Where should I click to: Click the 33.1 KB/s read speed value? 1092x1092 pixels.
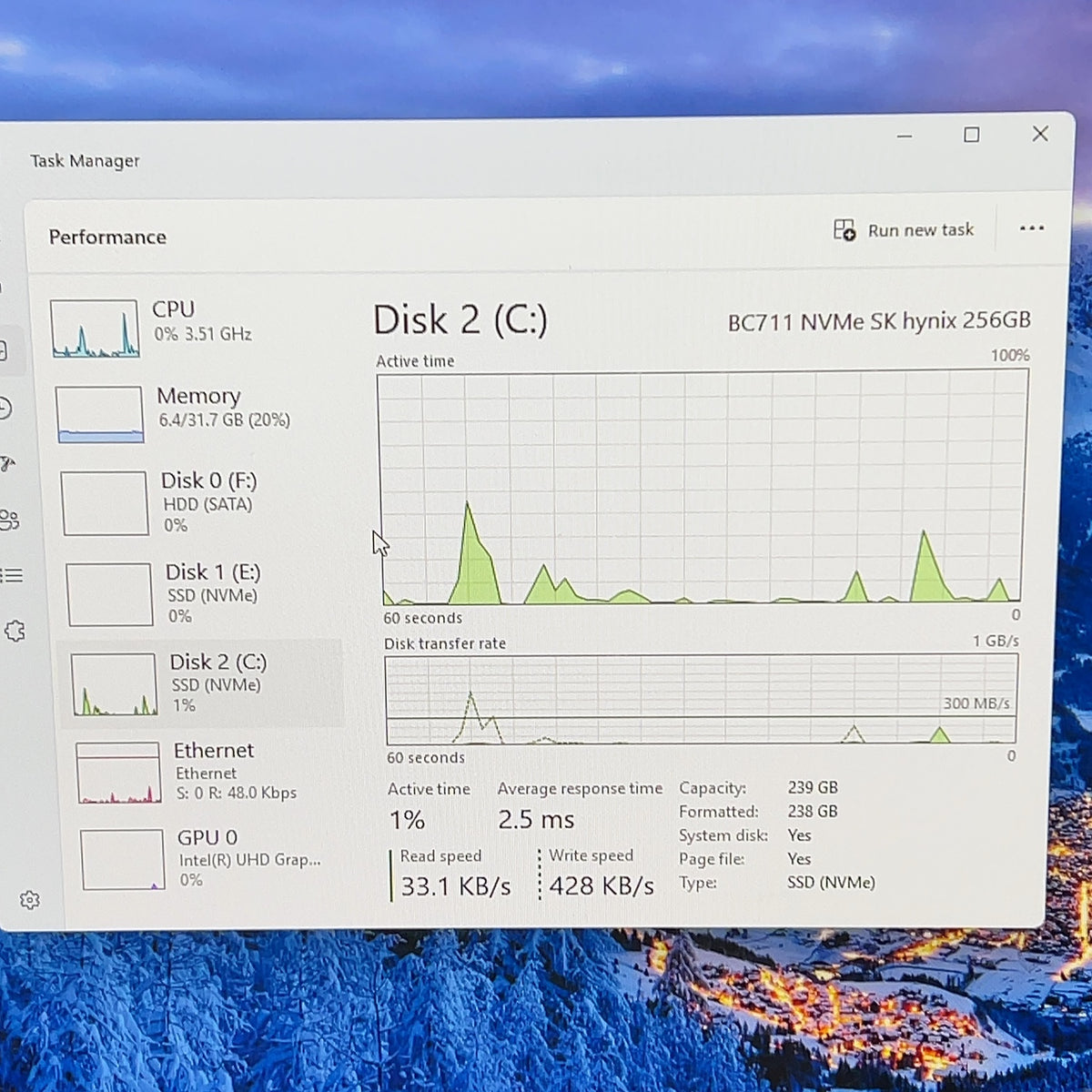(x=456, y=886)
